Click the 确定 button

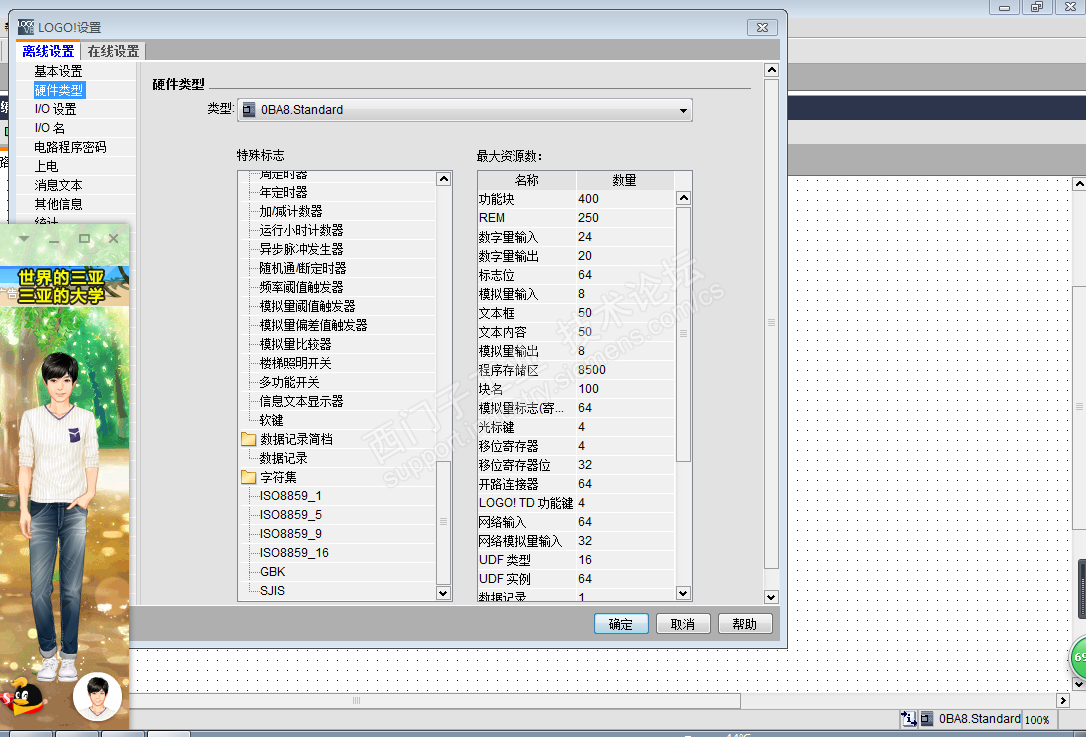pyautogui.click(x=621, y=624)
